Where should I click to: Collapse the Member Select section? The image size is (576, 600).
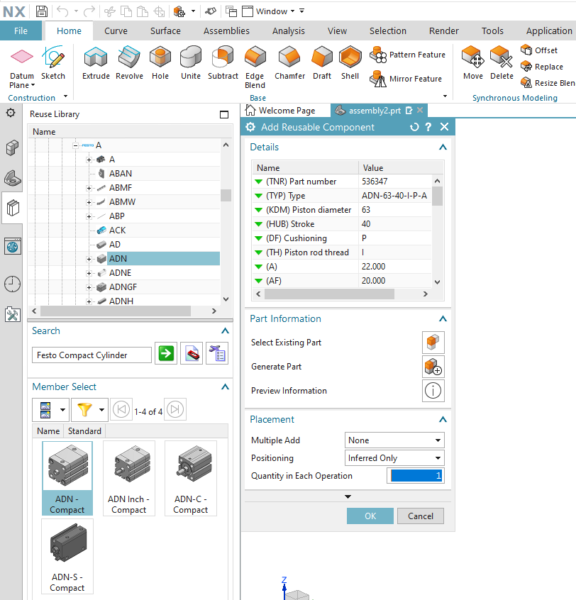pos(225,386)
